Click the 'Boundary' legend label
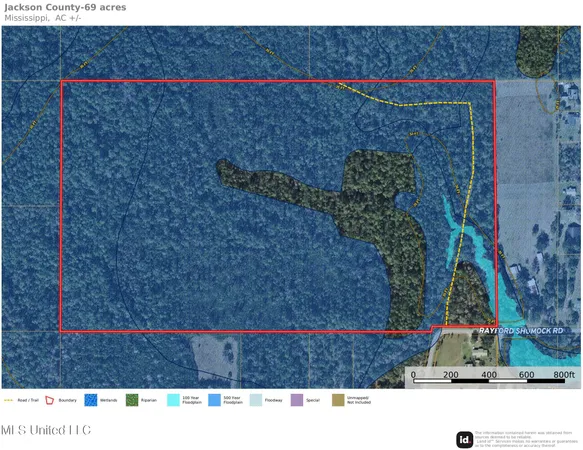The width and height of the screenshot is (583, 450). point(68,401)
